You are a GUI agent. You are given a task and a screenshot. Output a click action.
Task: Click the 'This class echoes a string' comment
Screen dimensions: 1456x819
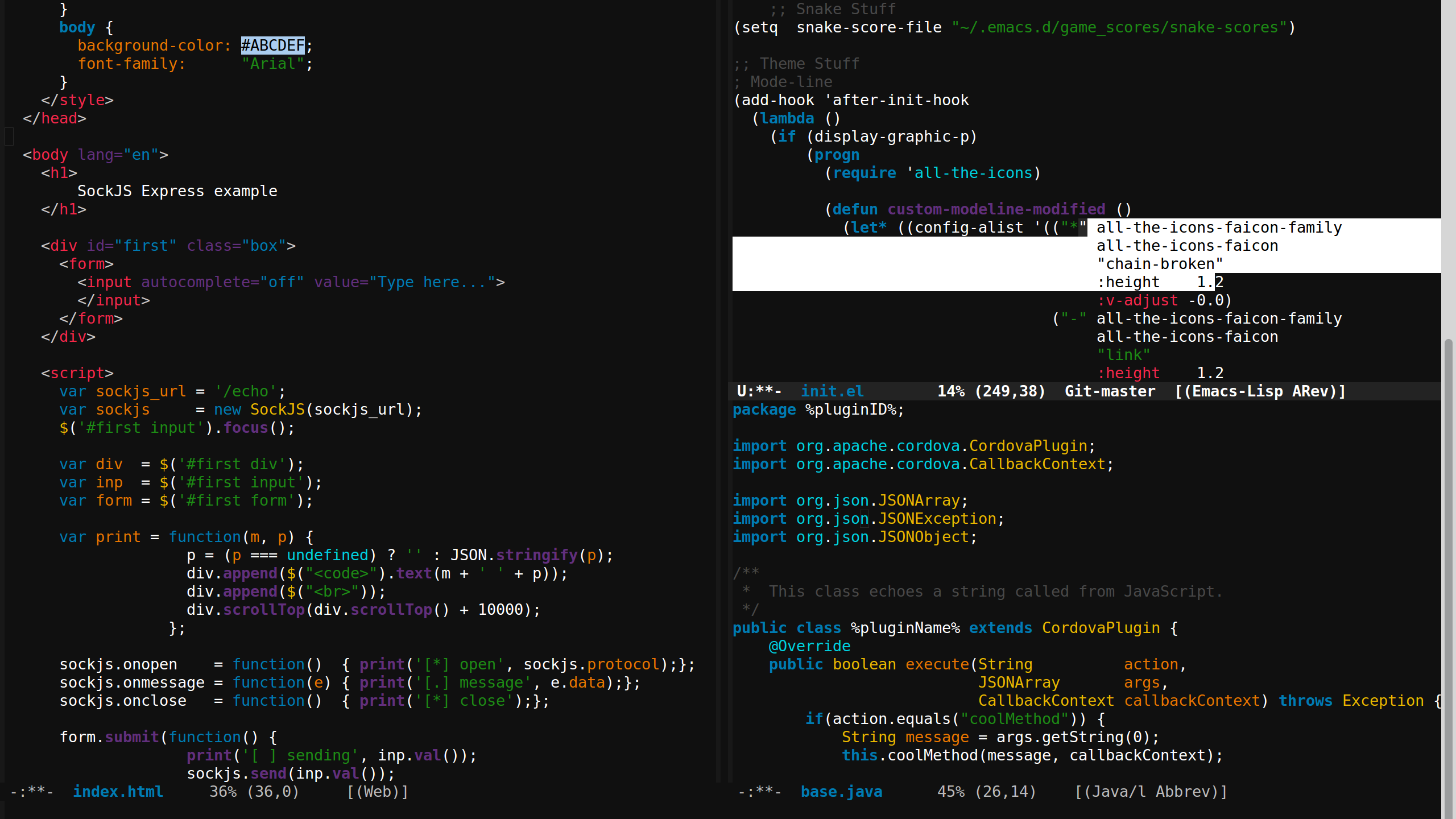click(x=996, y=591)
